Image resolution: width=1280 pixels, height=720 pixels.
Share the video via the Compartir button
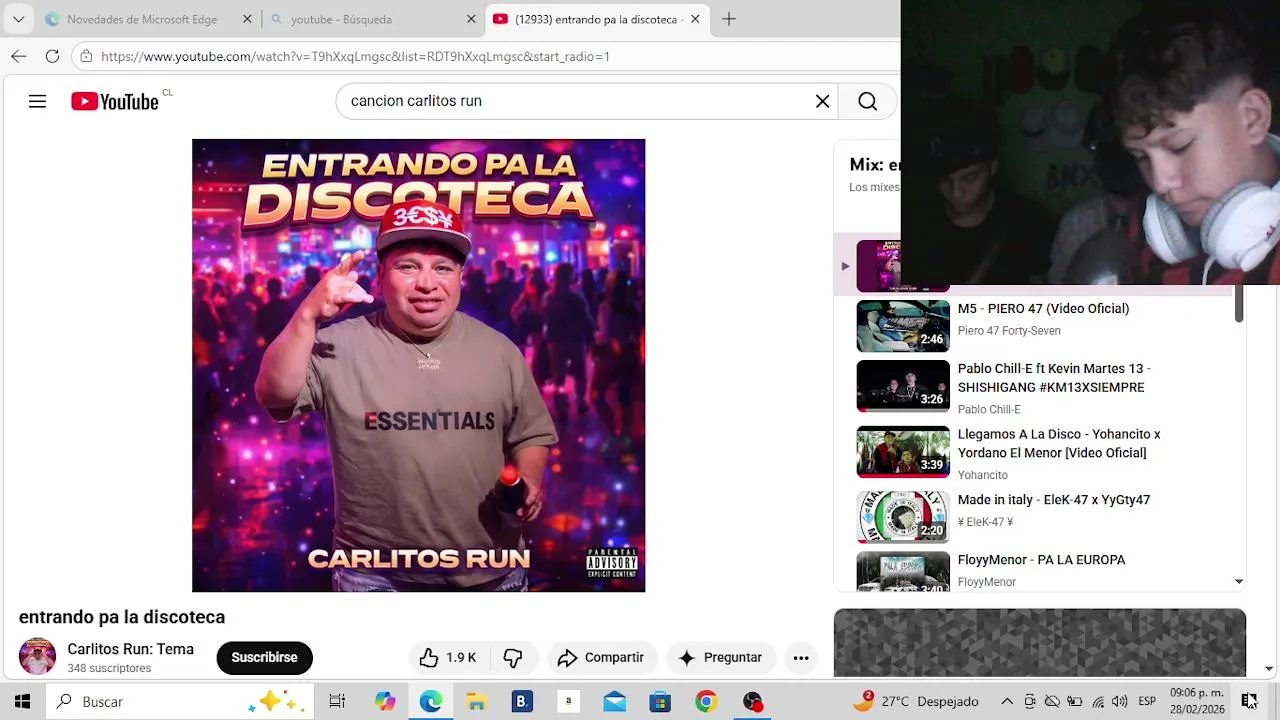coord(600,657)
